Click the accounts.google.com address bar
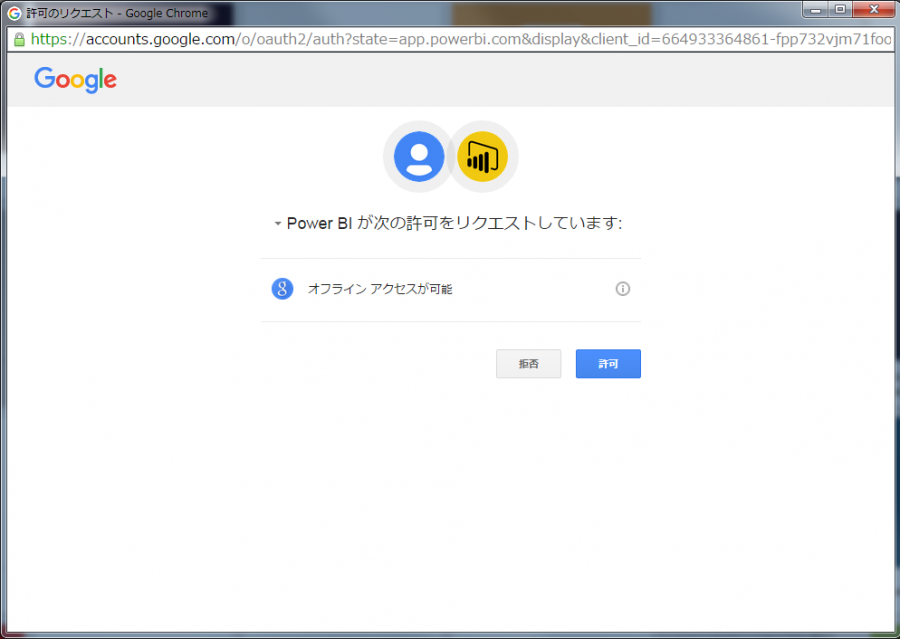 (x=451, y=39)
